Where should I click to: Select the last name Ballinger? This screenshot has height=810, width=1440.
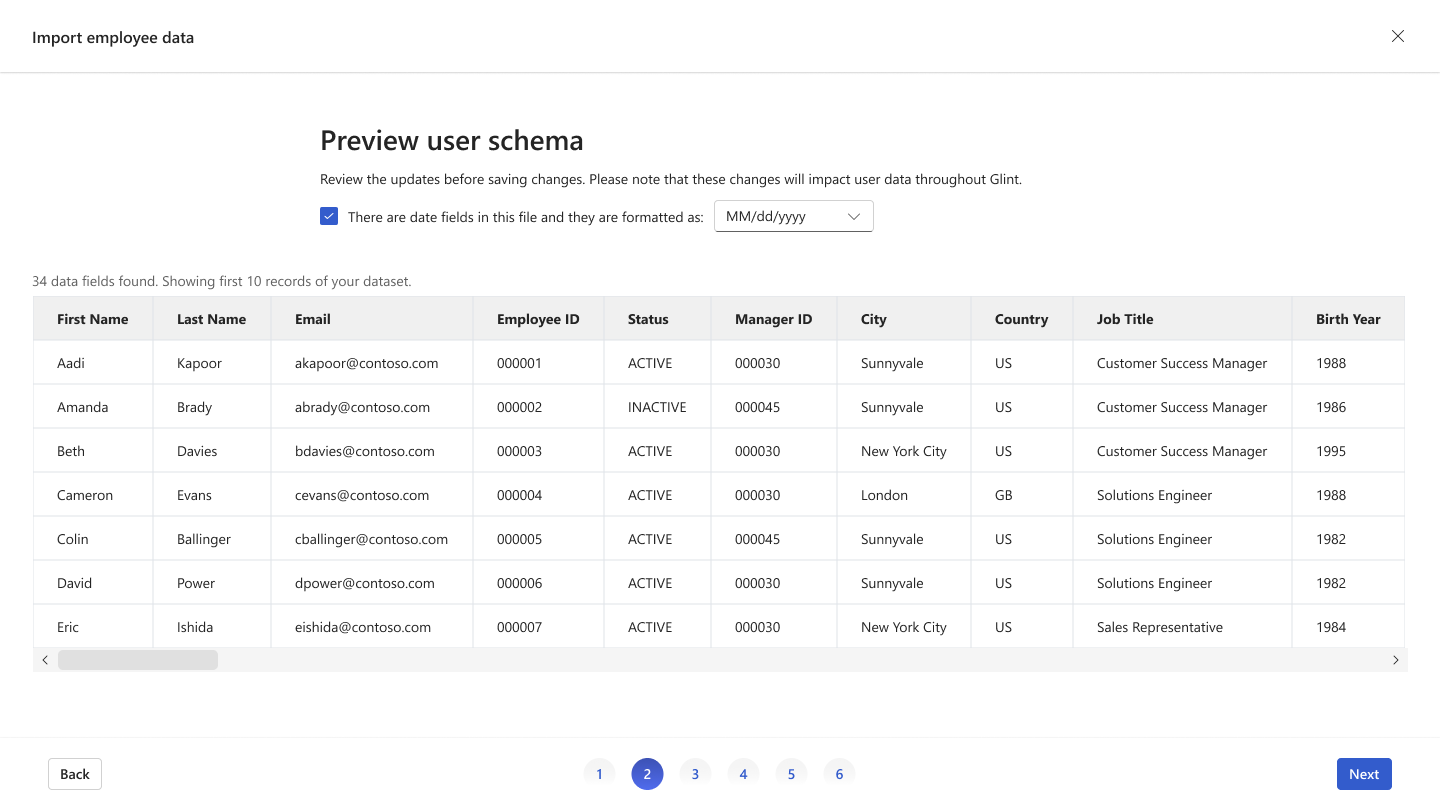pos(204,539)
